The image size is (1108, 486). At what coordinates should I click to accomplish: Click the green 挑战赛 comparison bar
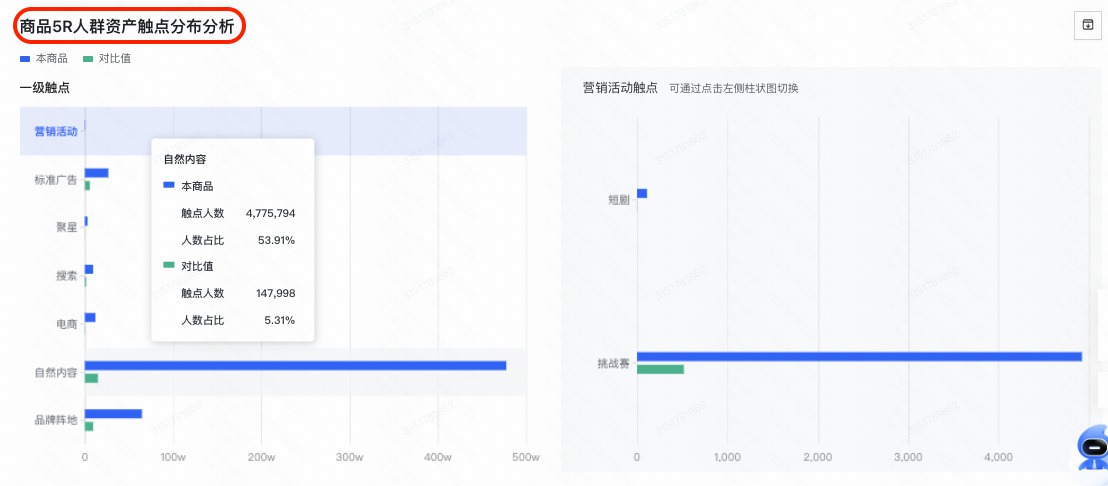click(x=661, y=369)
